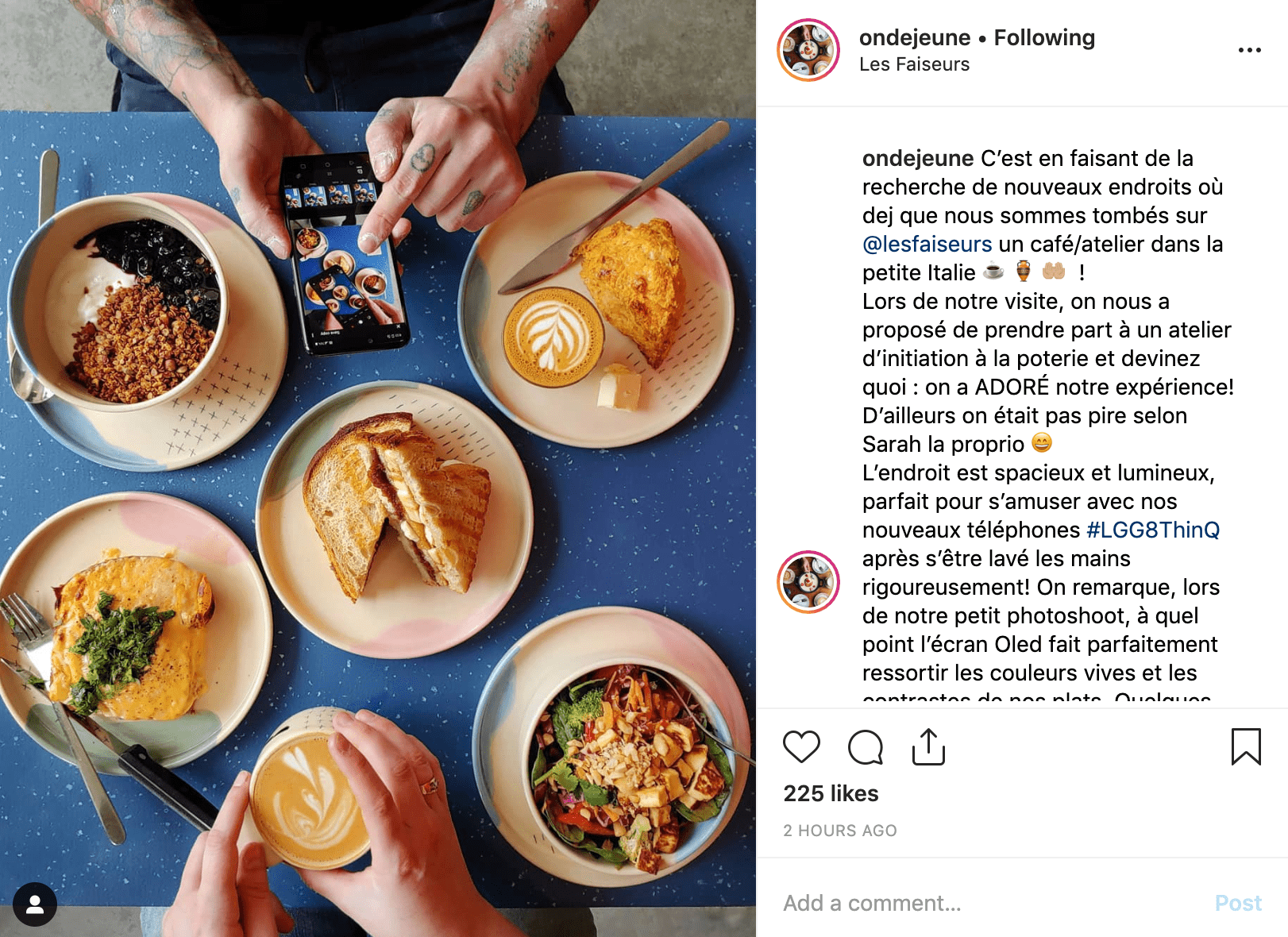Share the post using the share icon
This screenshot has height=937, width=1288.
point(928,747)
